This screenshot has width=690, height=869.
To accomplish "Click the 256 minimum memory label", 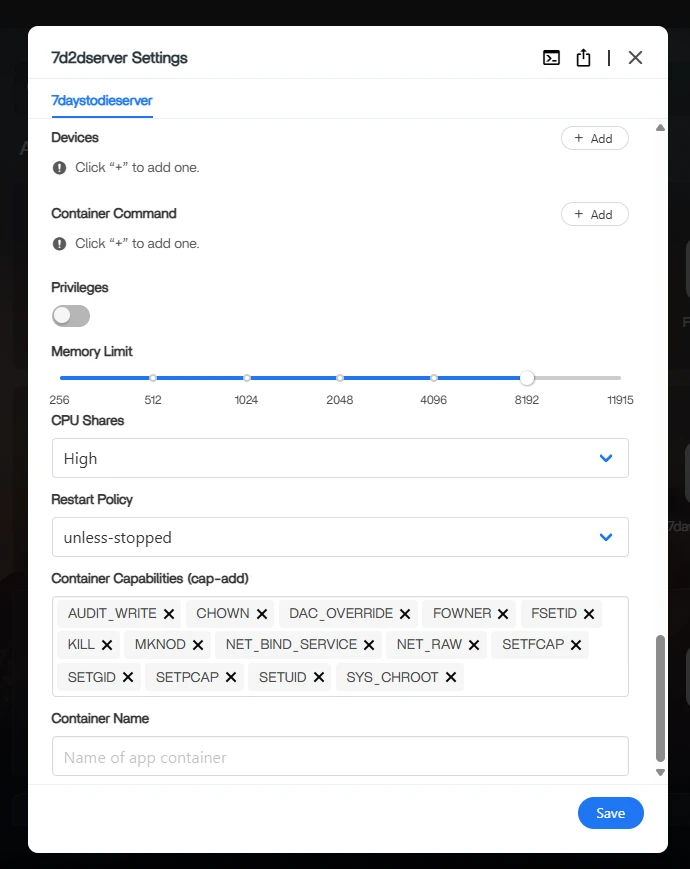I will (x=59, y=400).
